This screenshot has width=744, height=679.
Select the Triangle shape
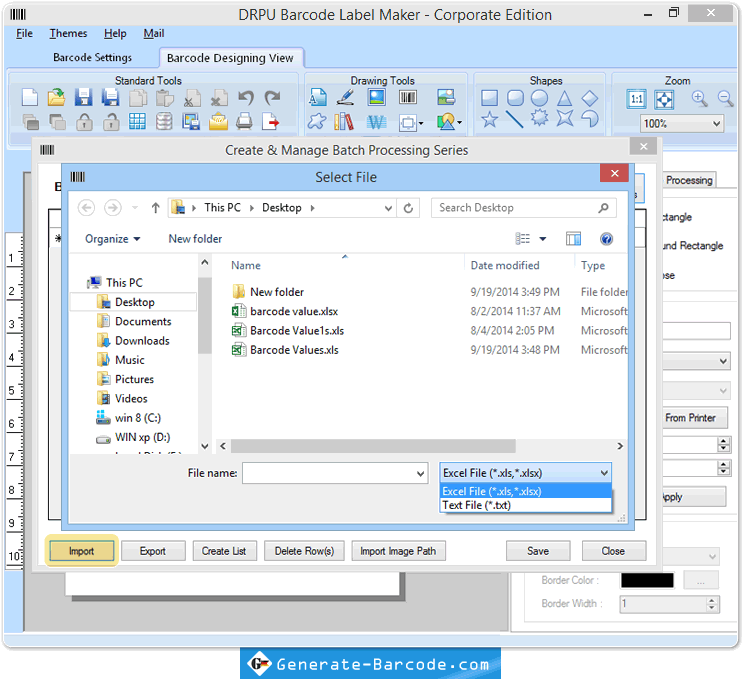[x=564, y=98]
